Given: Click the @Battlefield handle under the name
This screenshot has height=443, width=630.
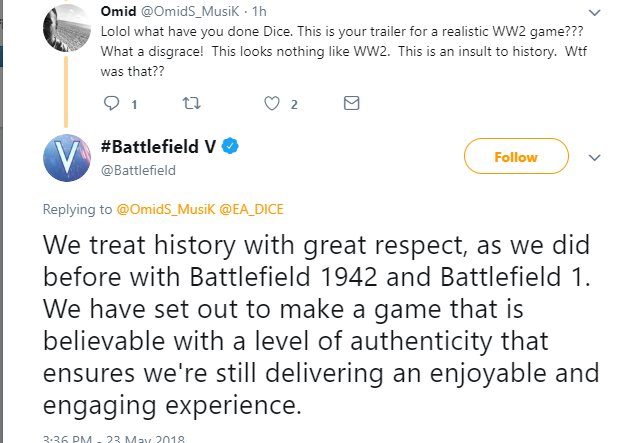Looking at the screenshot, I should [x=139, y=170].
